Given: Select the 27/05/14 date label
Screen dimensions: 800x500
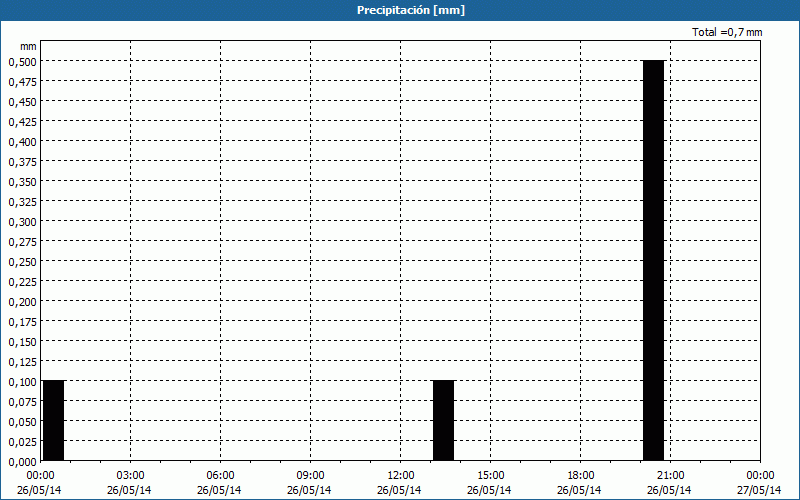Looking at the screenshot, I should point(760,490).
